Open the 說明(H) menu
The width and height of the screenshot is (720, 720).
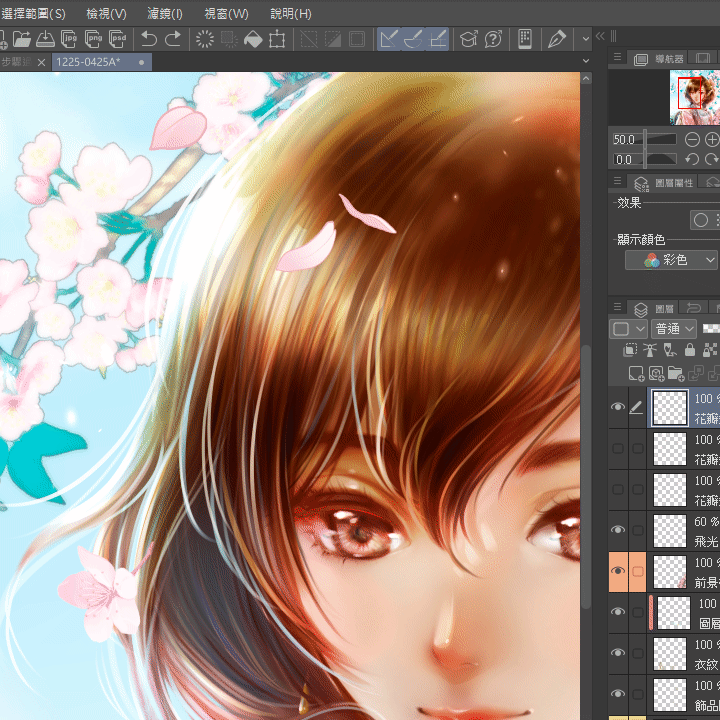point(291,14)
